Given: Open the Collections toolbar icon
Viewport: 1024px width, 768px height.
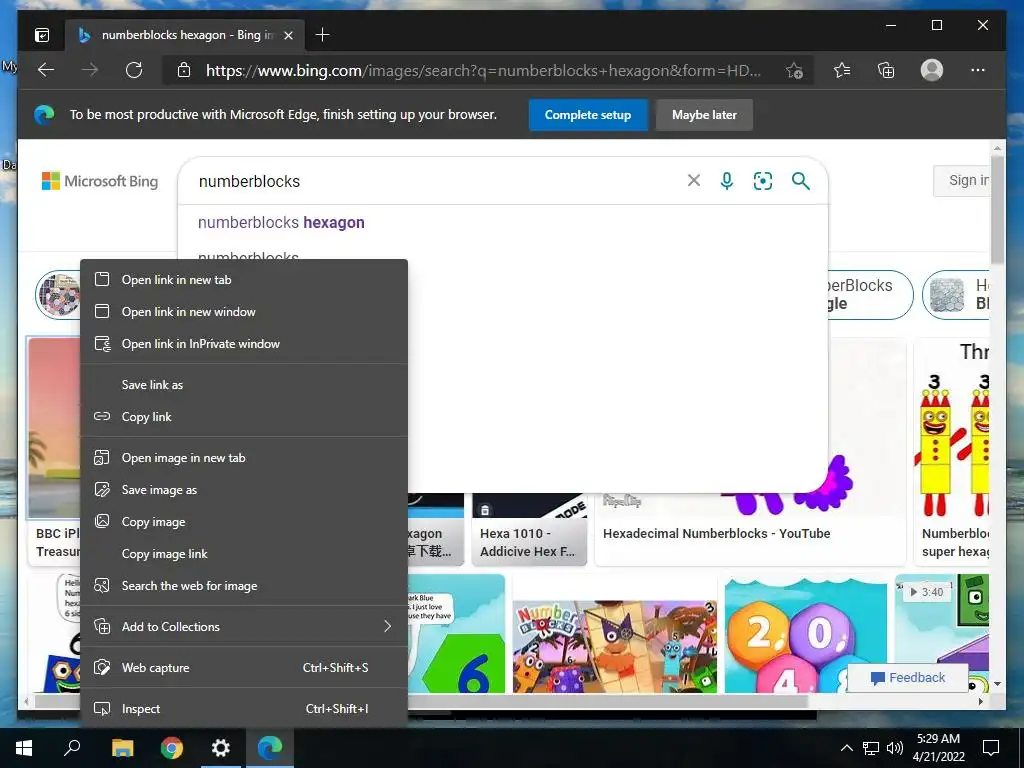Looking at the screenshot, I should click(x=886, y=70).
